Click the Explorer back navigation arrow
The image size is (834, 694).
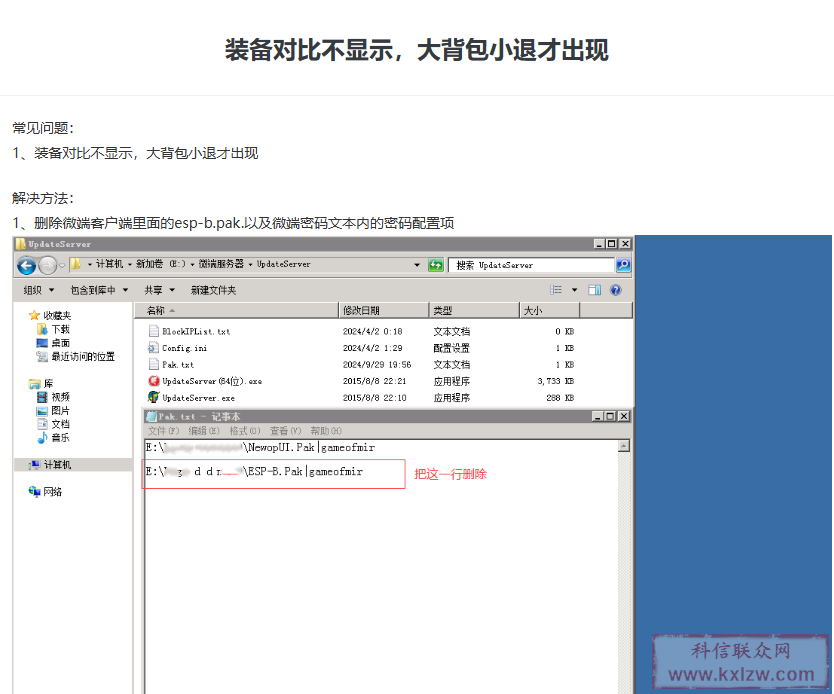[x=27, y=265]
